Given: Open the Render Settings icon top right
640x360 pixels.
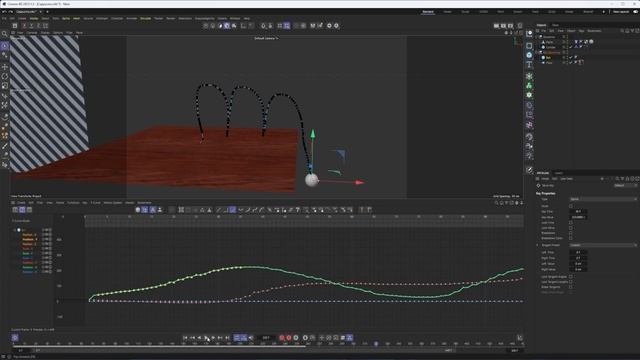Looking at the screenshot, I should pos(511,26).
